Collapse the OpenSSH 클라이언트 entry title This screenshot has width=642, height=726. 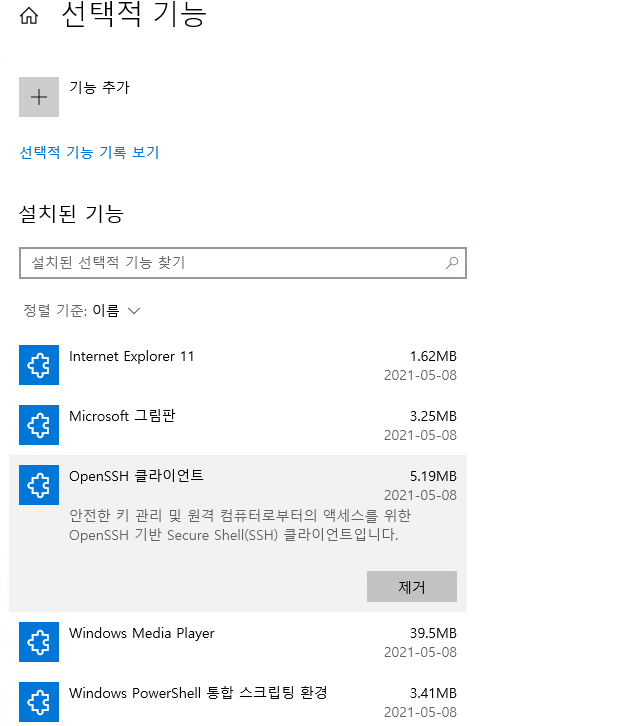click(x=136, y=476)
